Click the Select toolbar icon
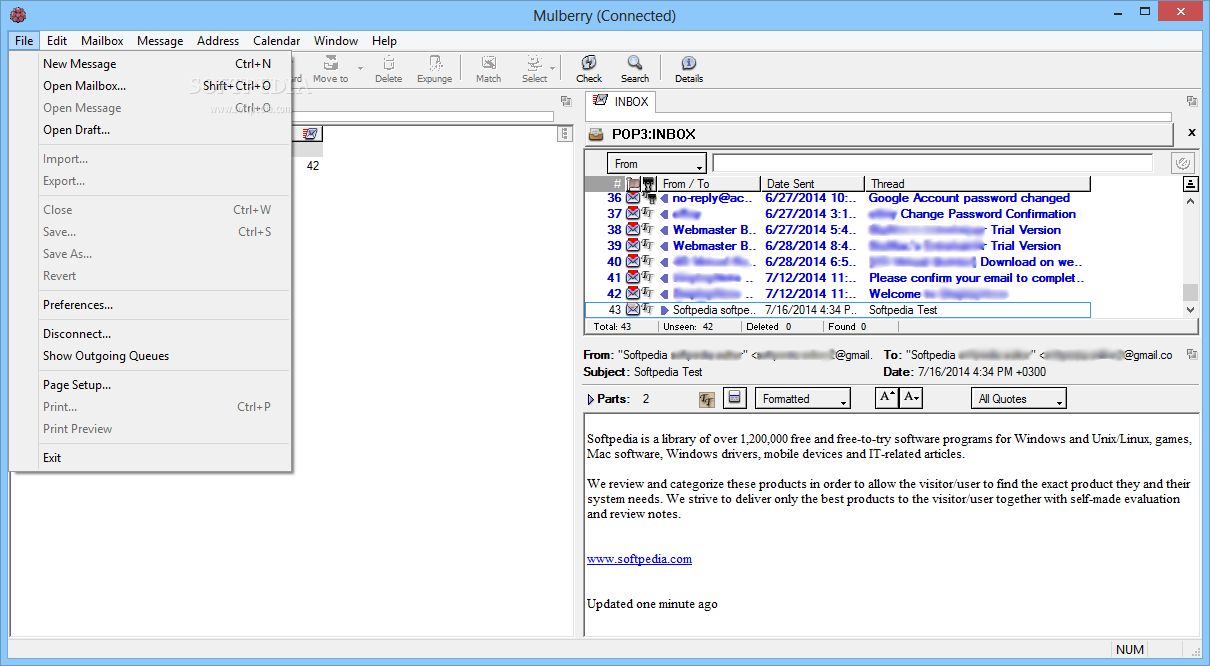The height and width of the screenshot is (666, 1210). pyautogui.click(x=535, y=69)
